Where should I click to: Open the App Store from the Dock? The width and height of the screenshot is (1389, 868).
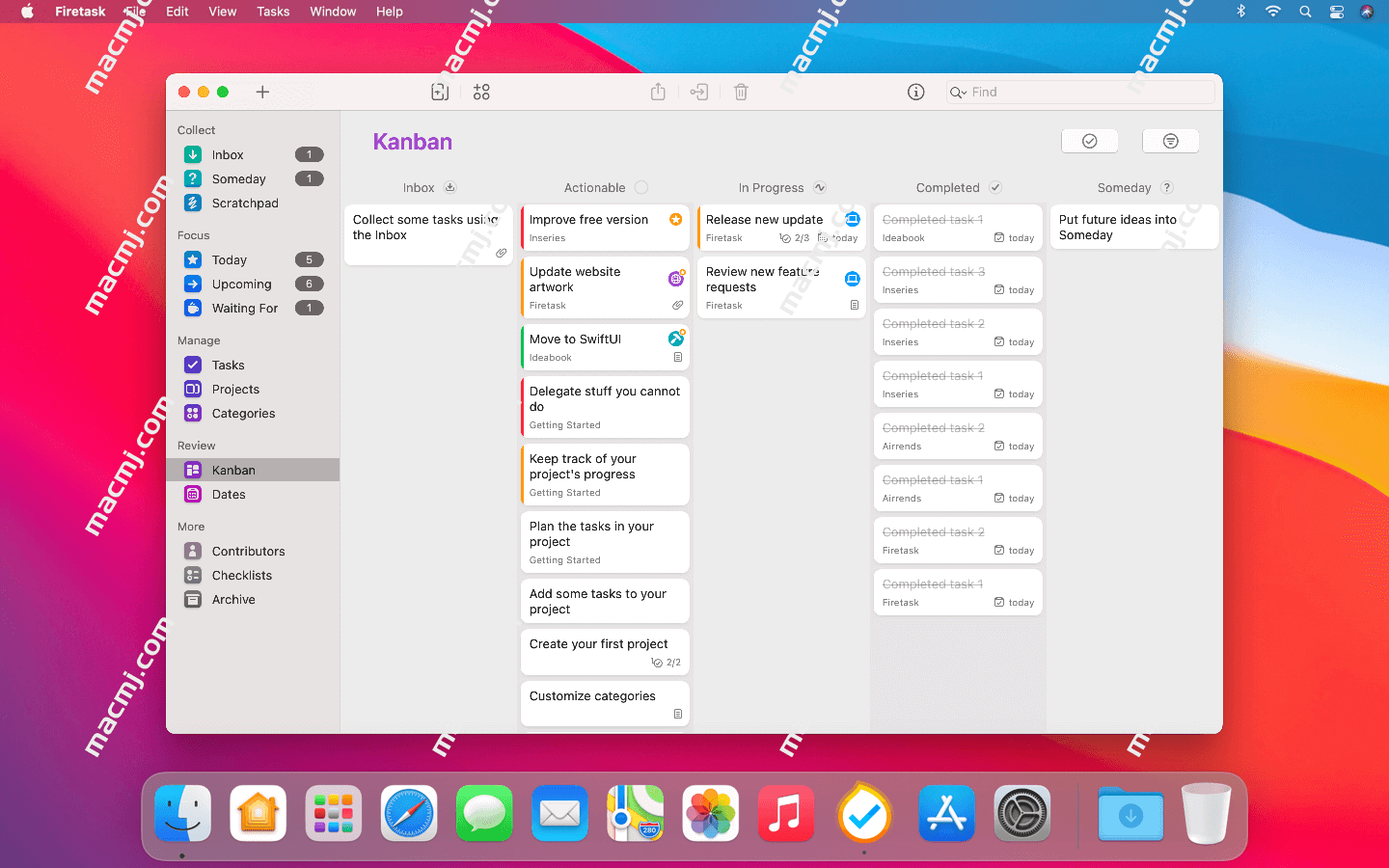click(x=946, y=813)
